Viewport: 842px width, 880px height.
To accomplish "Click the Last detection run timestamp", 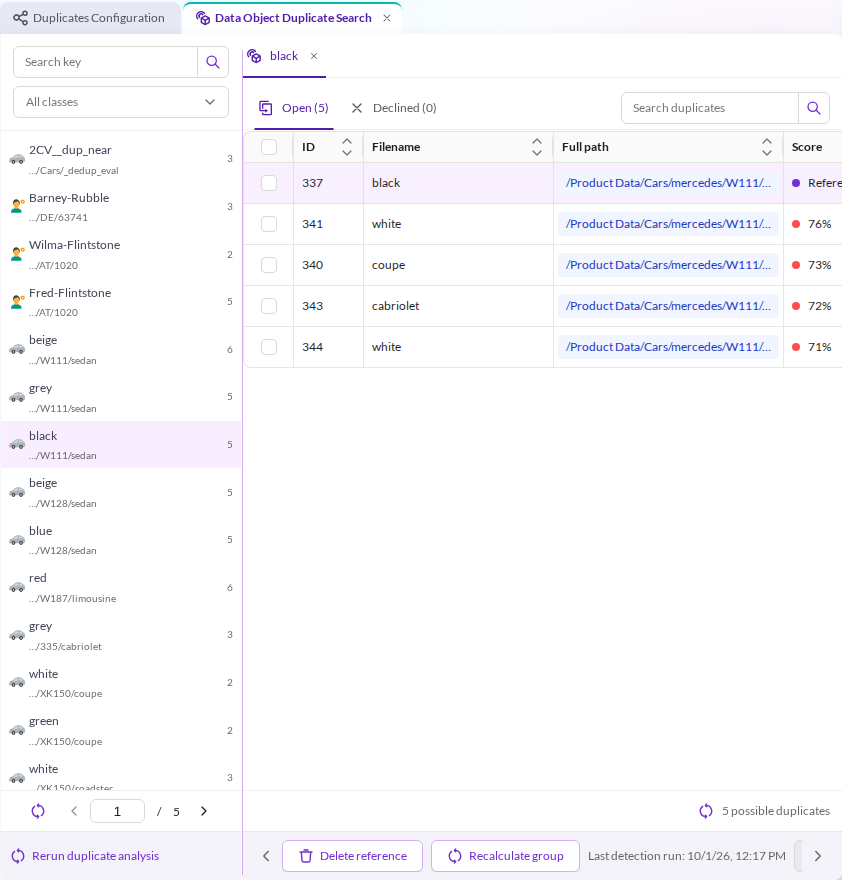I will [x=687, y=856].
